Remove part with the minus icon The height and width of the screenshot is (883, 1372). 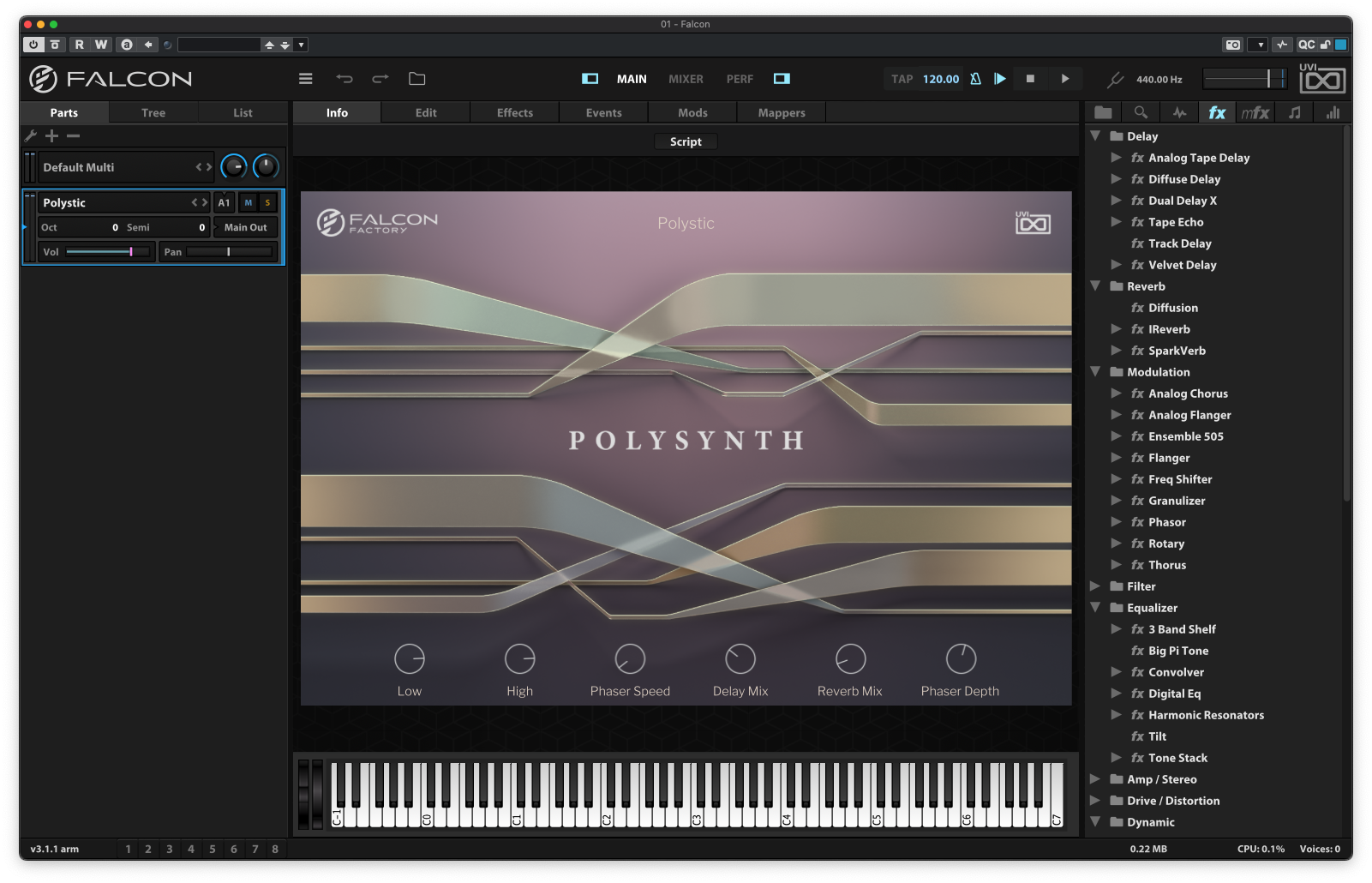pyautogui.click(x=73, y=135)
